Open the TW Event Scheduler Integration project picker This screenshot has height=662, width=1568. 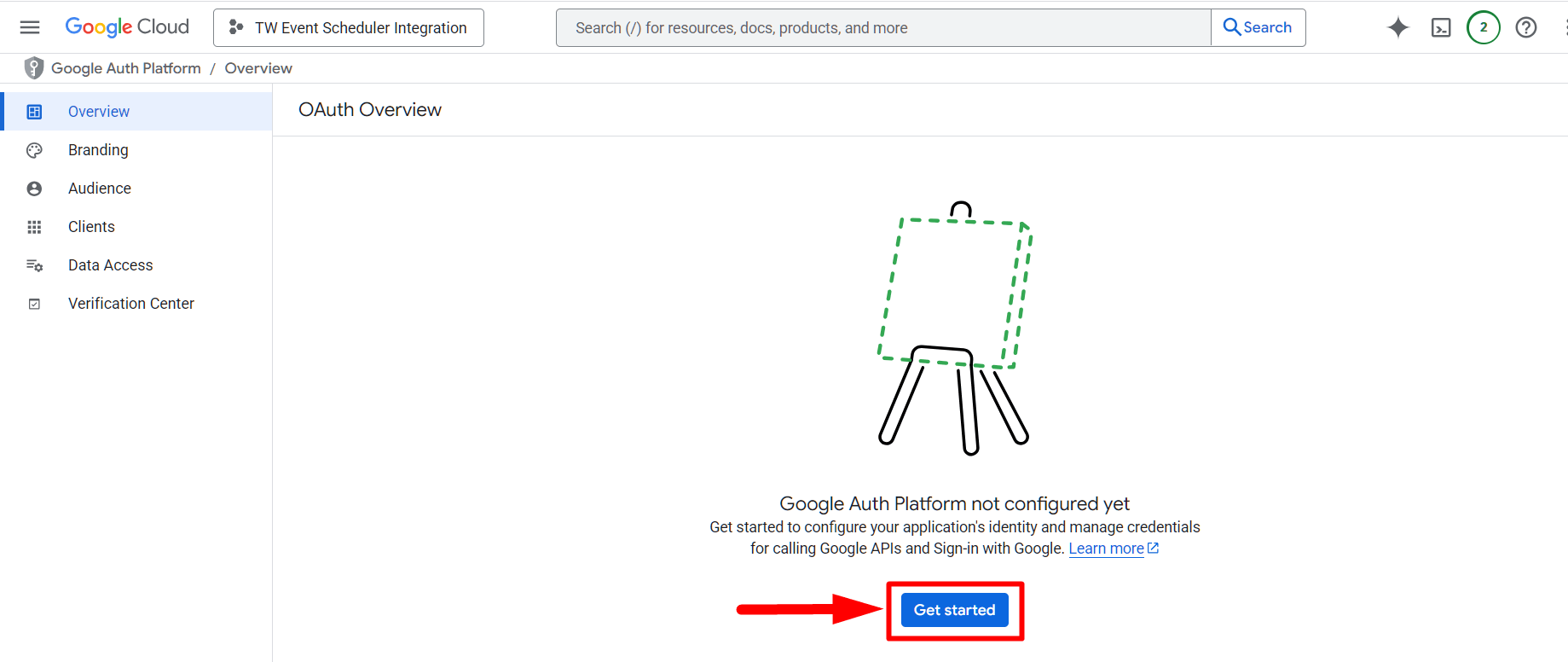click(348, 27)
